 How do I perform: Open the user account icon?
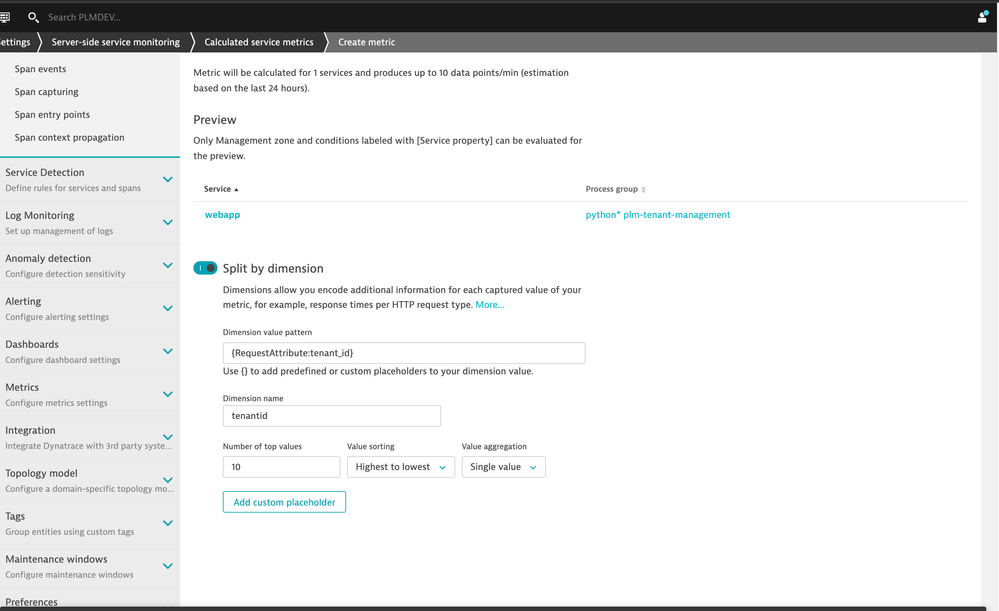tap(982, 17)
